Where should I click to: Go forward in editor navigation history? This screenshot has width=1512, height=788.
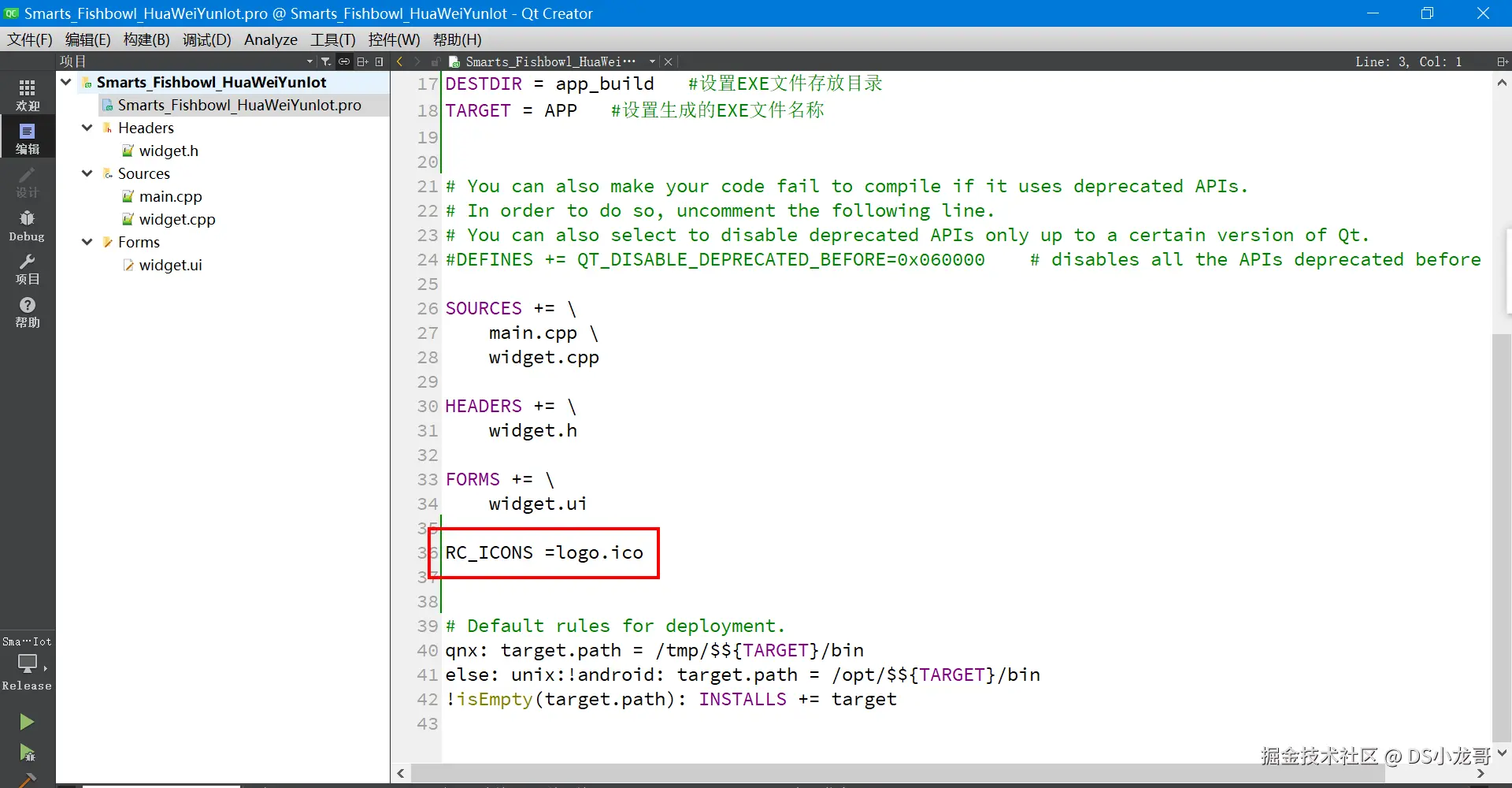point(417,61)
